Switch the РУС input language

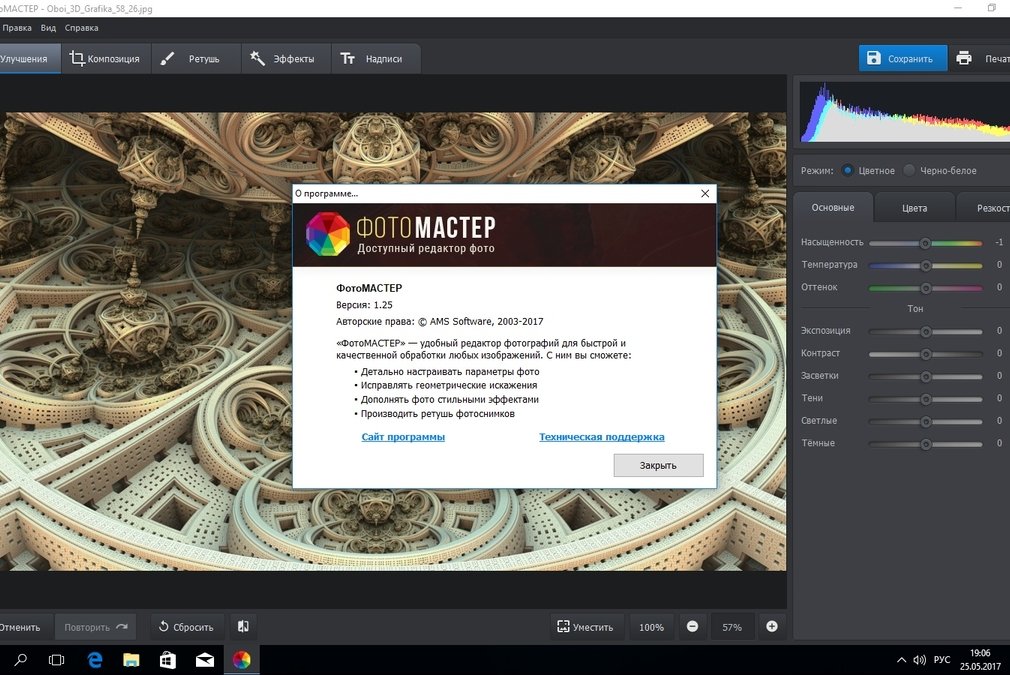click(x=942, y=660)
